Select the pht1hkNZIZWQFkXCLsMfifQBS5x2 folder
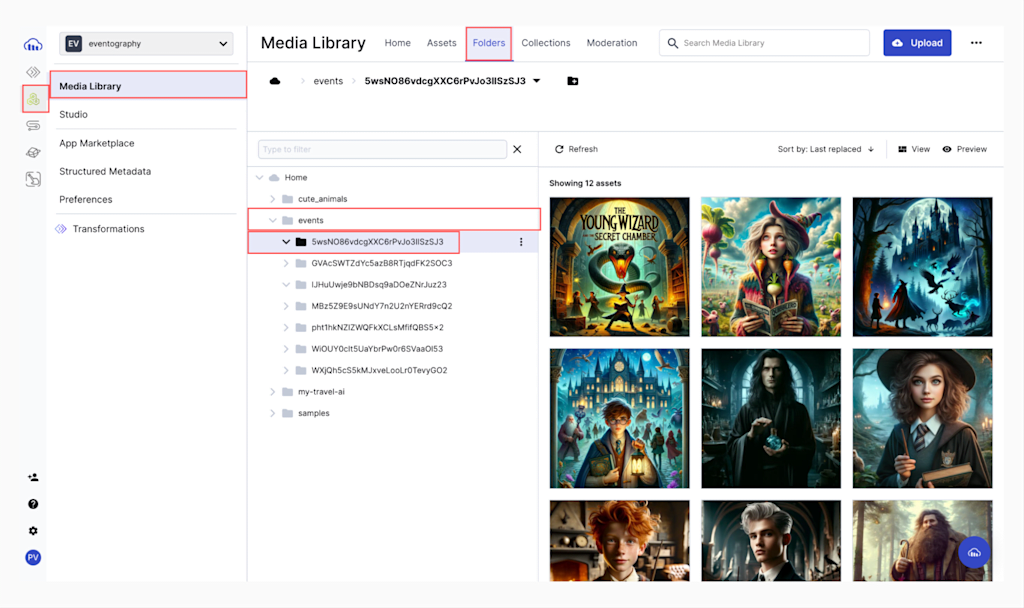Viewport: 1024px width, 608px height. tap(377, 328)
